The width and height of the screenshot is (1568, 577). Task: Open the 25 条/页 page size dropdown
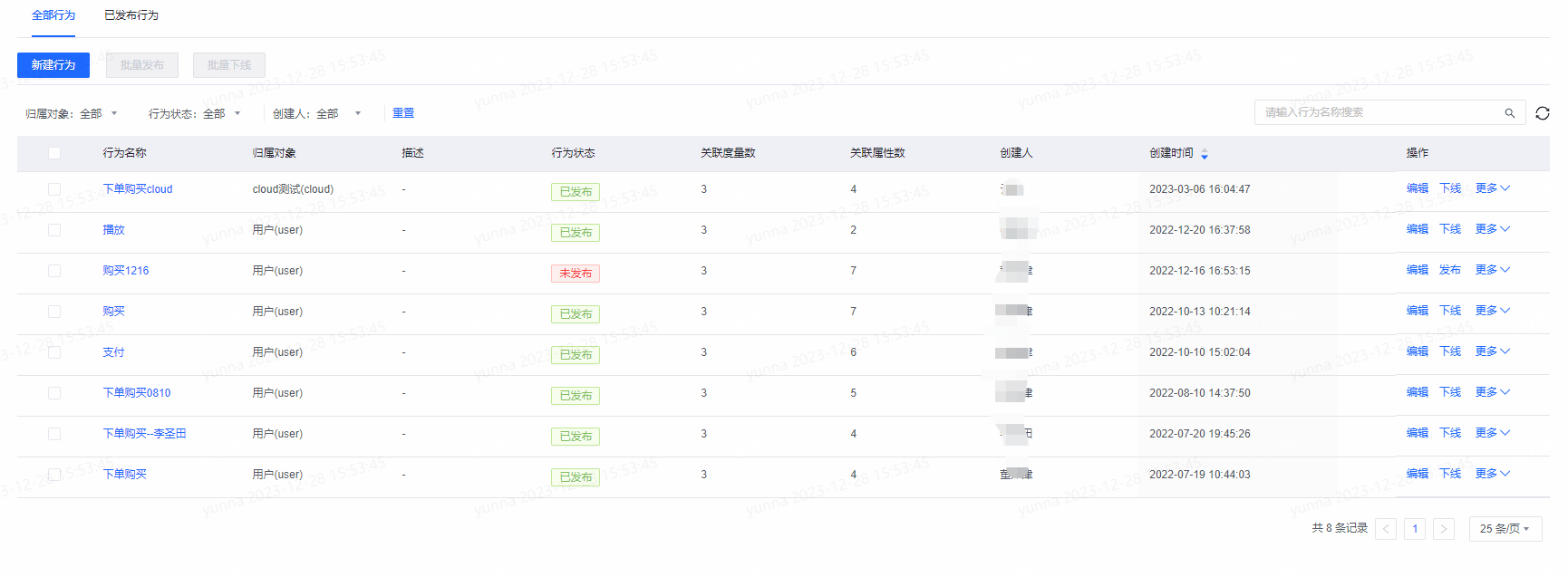click(x=1505, y=529)
